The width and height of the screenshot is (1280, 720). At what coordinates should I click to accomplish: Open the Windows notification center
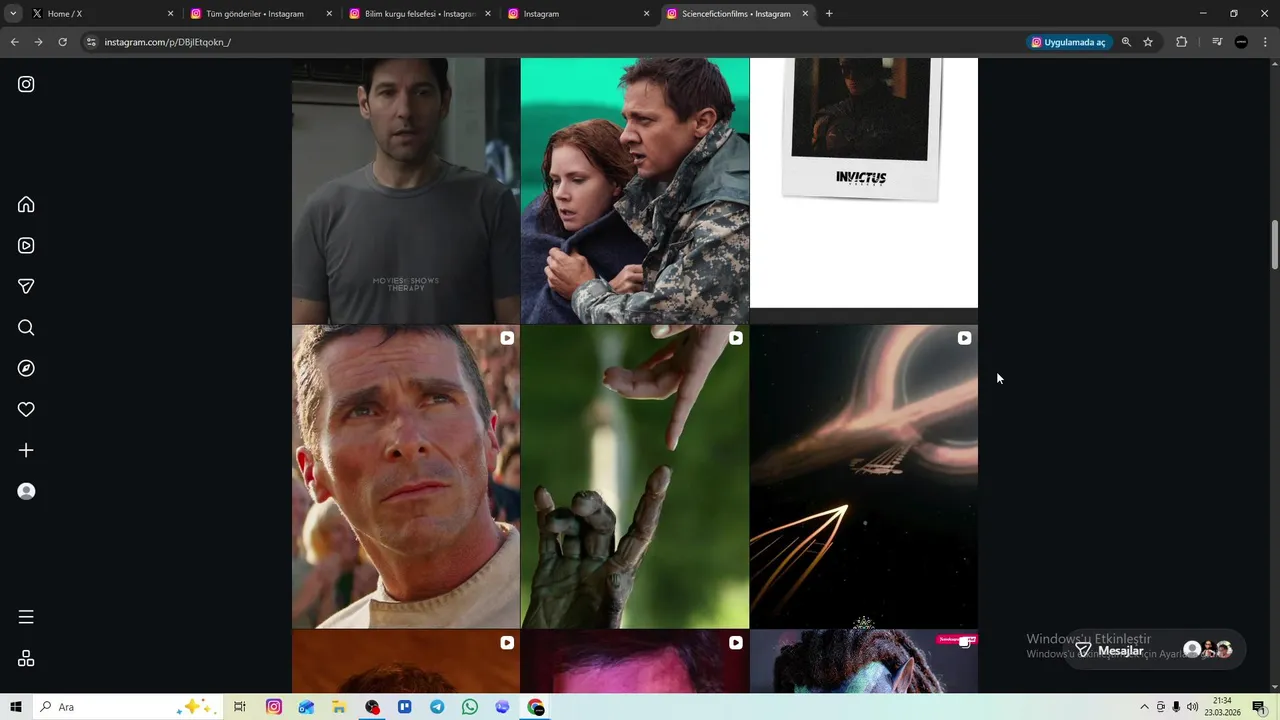[x=1259, y=707]
